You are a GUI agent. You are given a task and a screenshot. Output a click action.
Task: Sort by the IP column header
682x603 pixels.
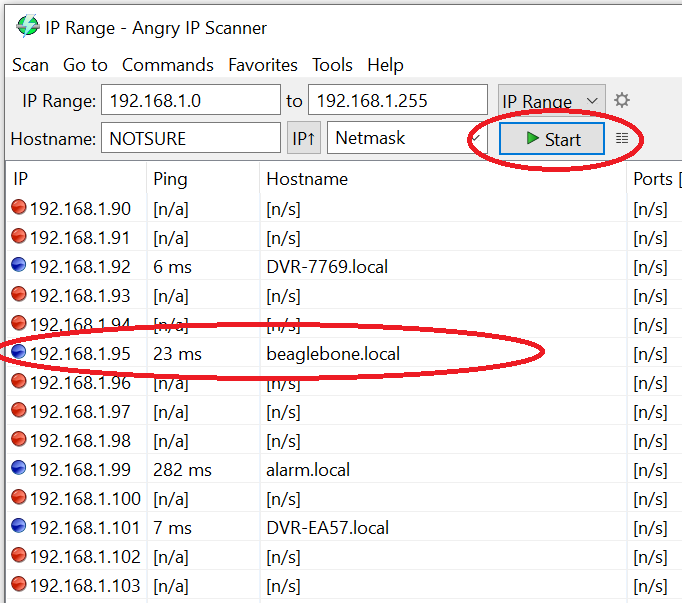[76, 179]
